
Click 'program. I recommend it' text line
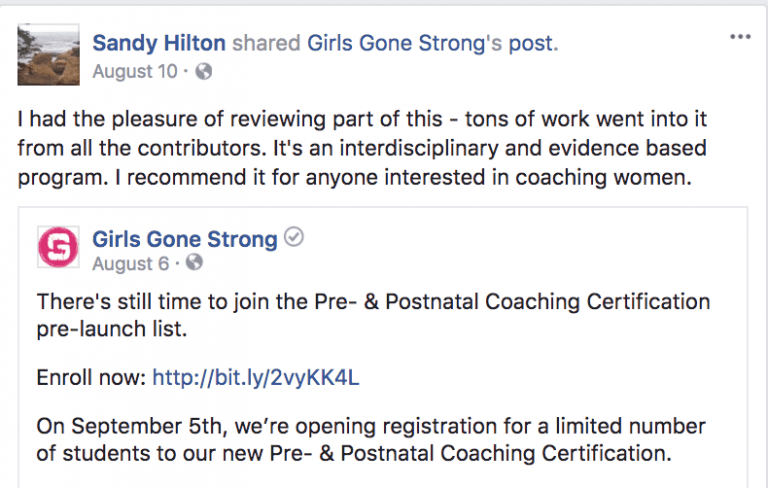355,177
